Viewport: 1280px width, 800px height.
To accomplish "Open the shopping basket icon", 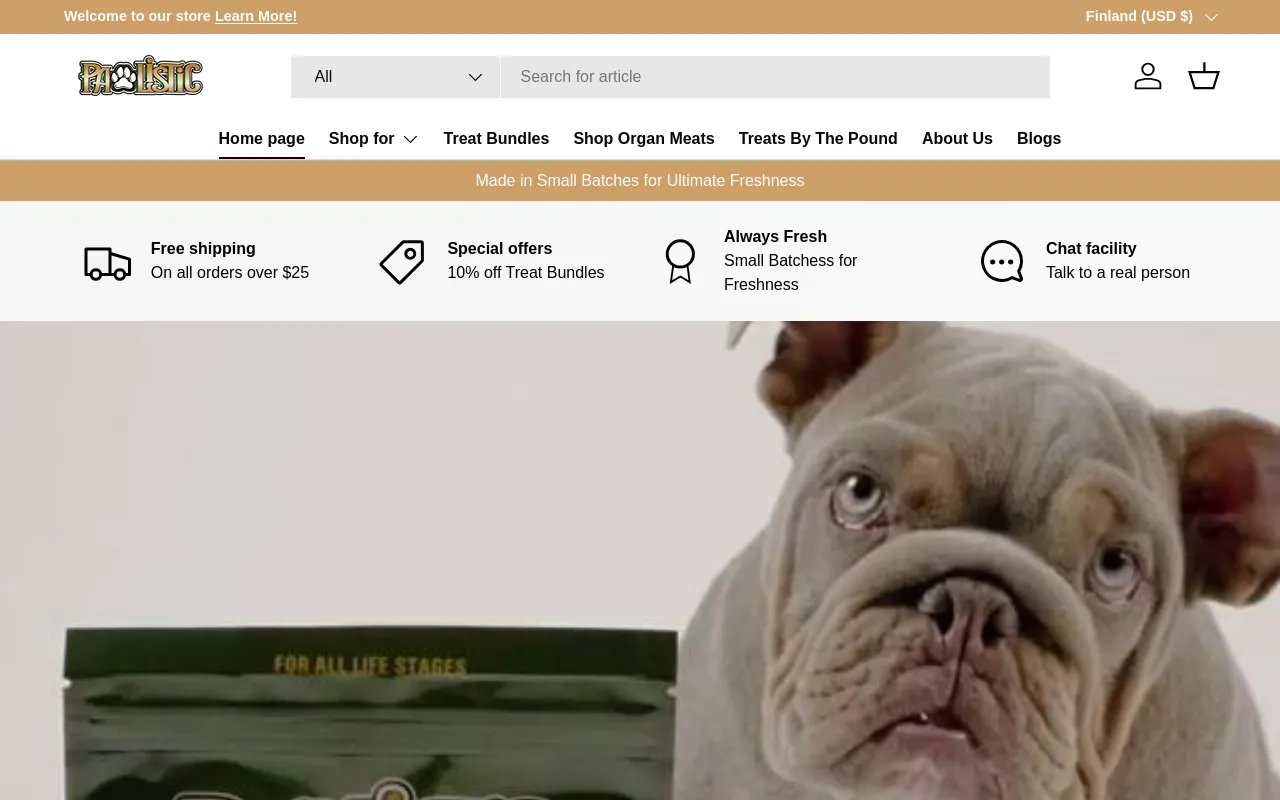I will click(1203, 77).
